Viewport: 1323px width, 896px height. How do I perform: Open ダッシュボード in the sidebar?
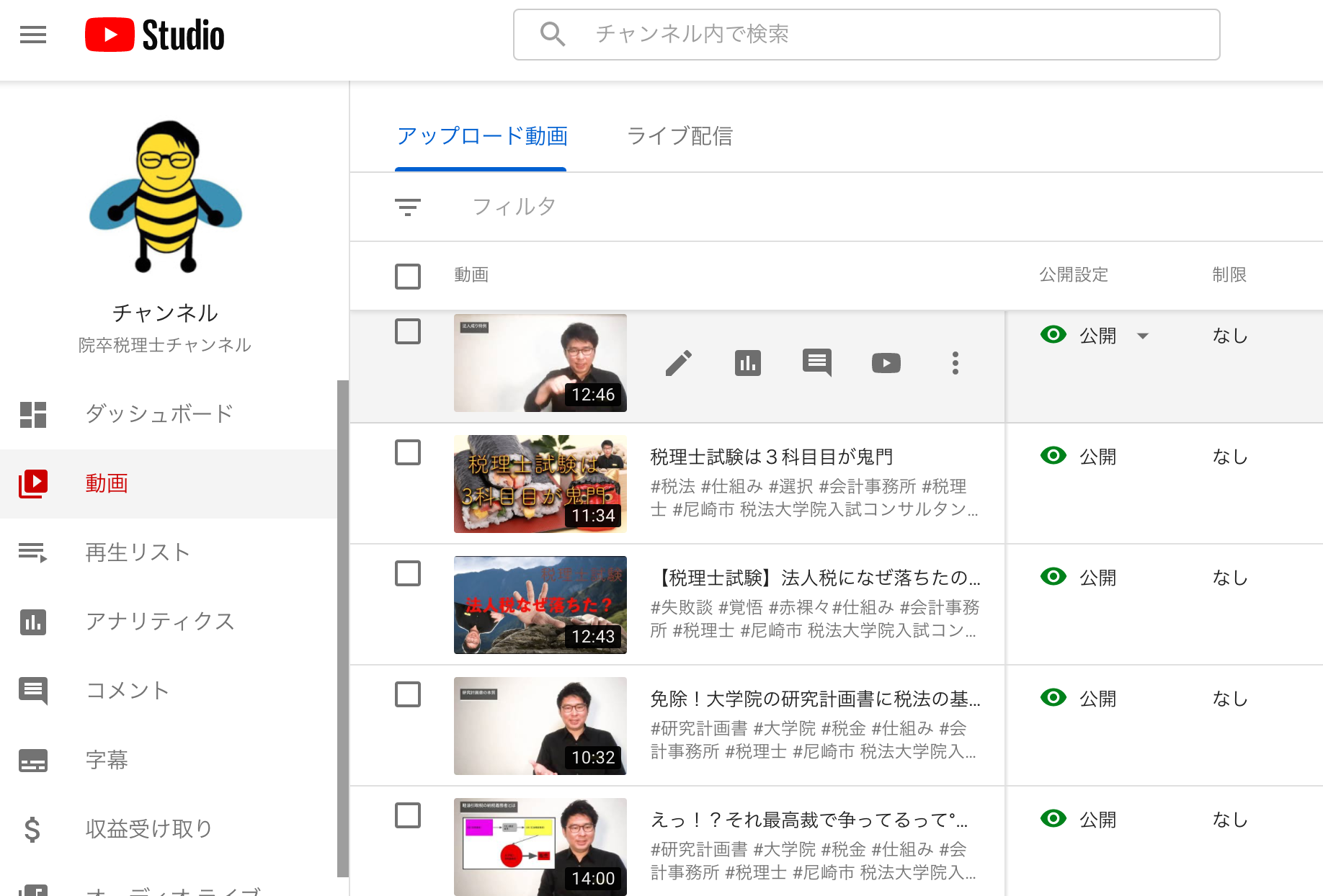159,413
